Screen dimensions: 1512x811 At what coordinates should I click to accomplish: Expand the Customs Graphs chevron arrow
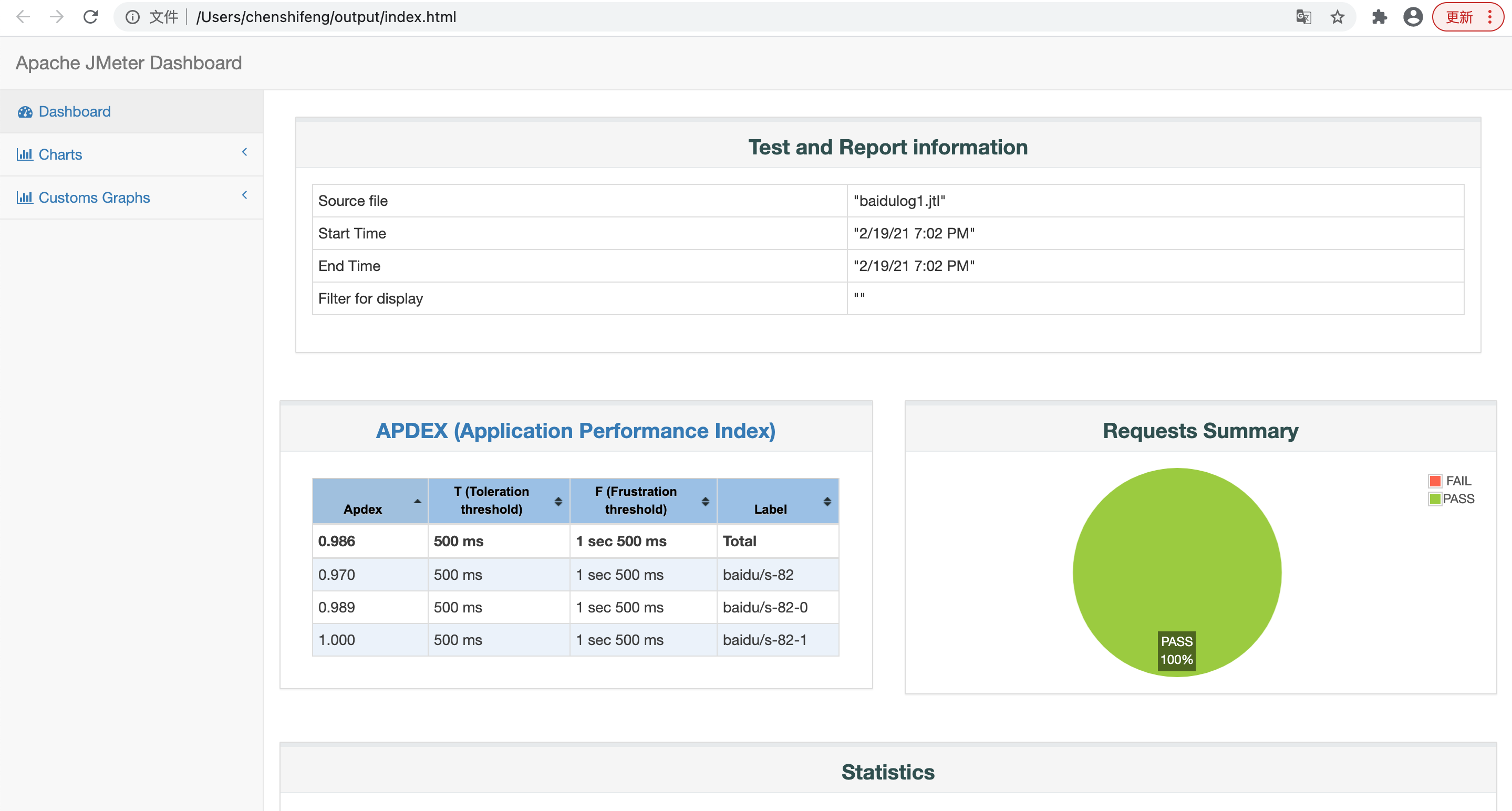point(245,195)
